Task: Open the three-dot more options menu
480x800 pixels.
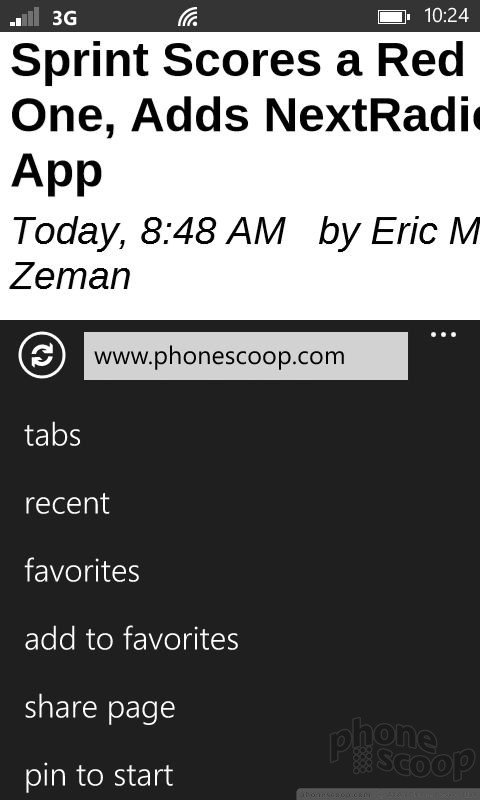Action: (443, 335)
